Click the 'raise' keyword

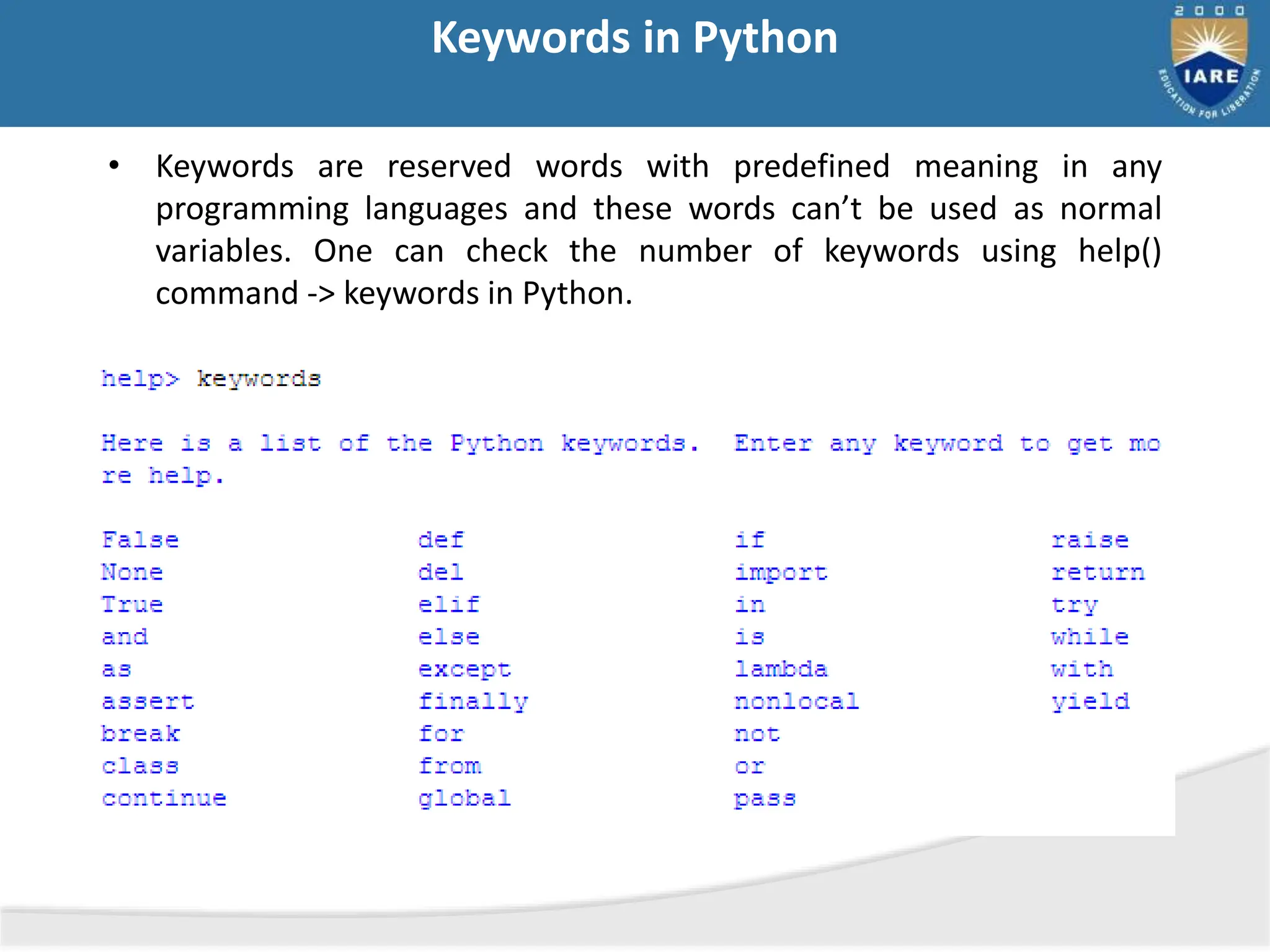1090,540
